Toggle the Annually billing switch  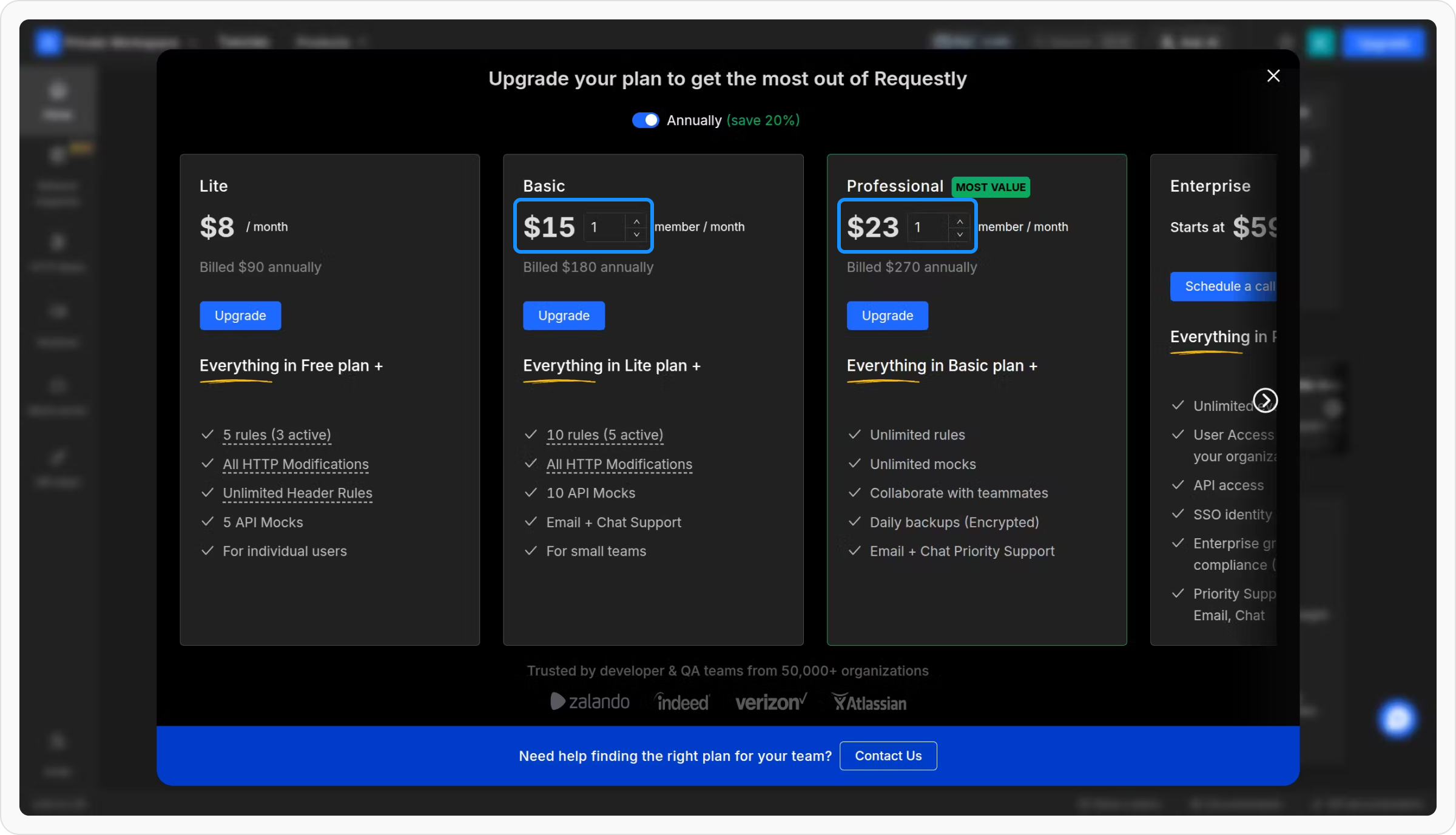tap(645, 120)
